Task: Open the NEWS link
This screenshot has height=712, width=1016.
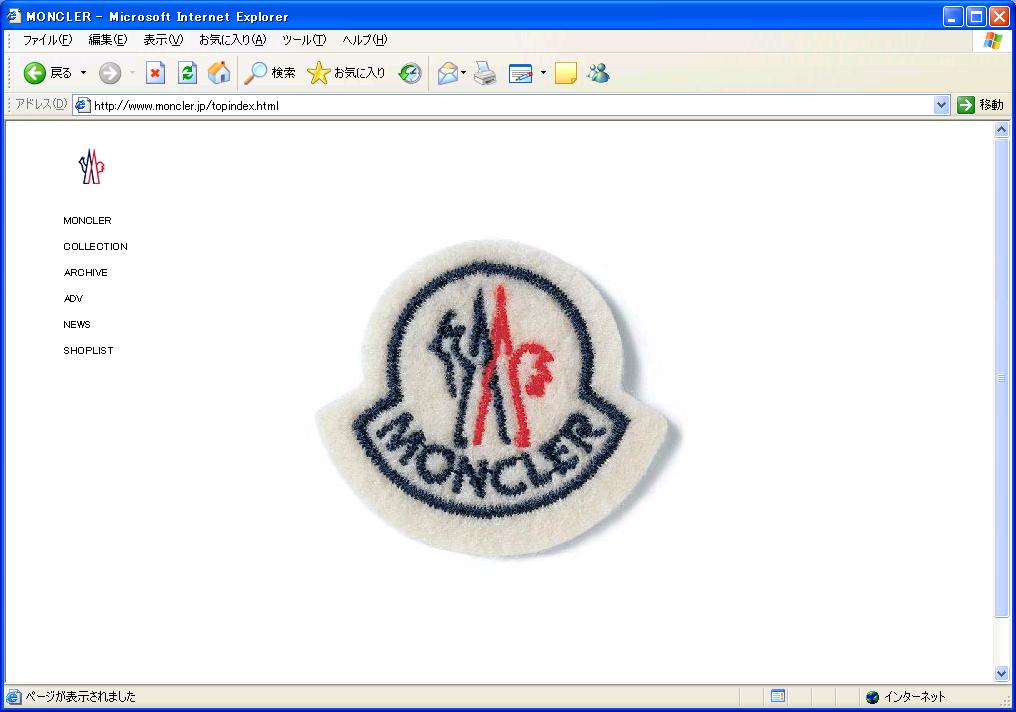Action: click(76, 324)
